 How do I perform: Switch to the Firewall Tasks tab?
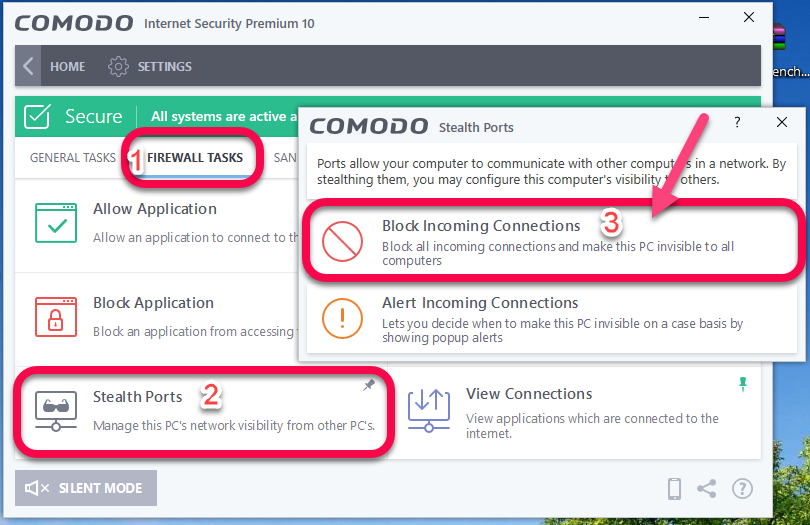[195, 158]
